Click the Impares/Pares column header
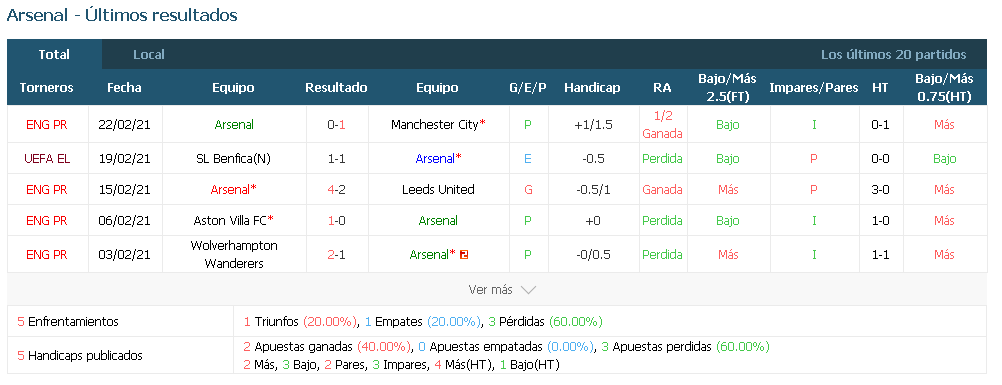This screenshot has width=1002, height=385. [x=813, y=88]
